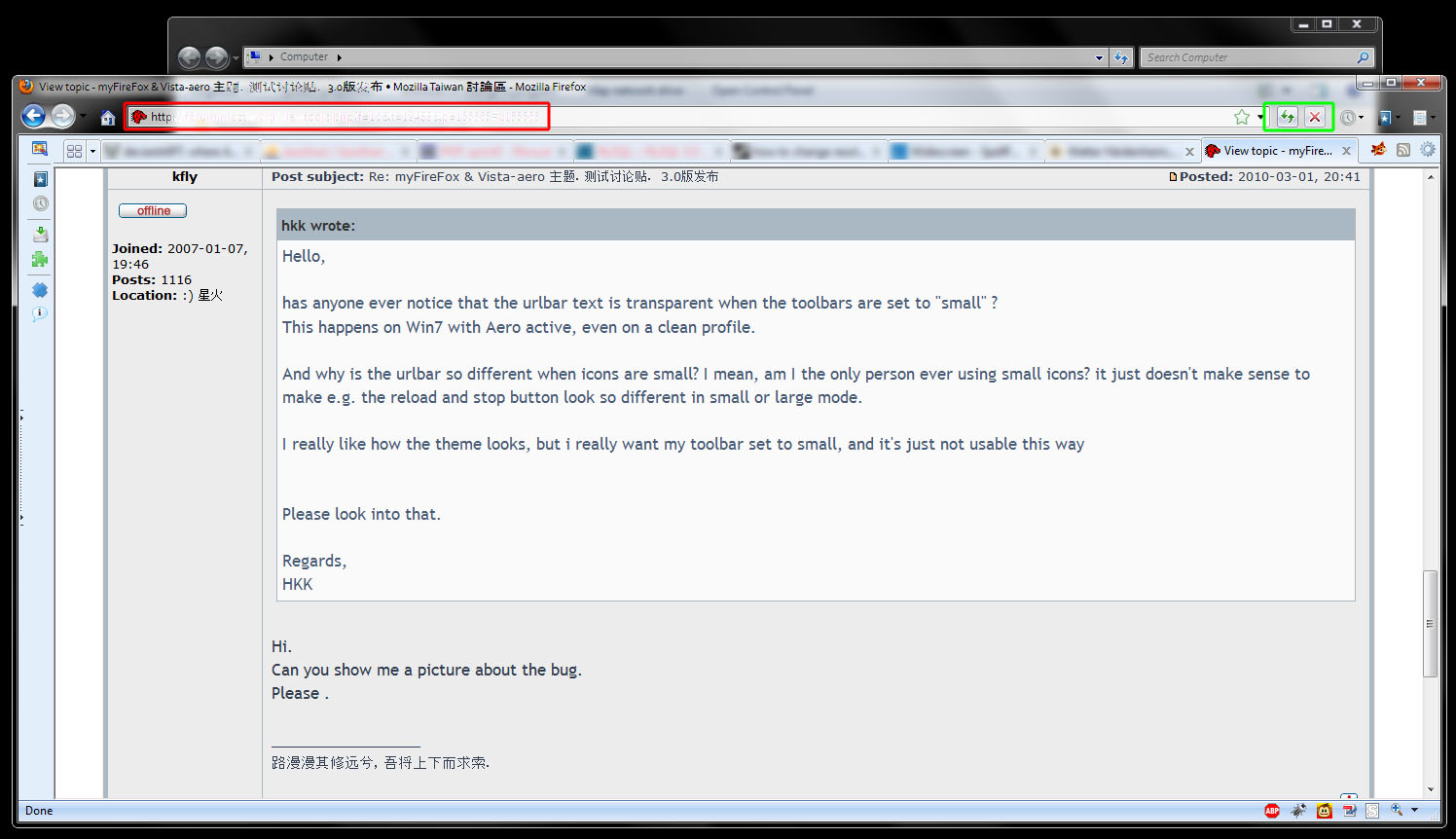Select the "View topic - myFire..." tab
Image resolution: width=1456 pixels, height=839 pixels.
point(1279,151)
